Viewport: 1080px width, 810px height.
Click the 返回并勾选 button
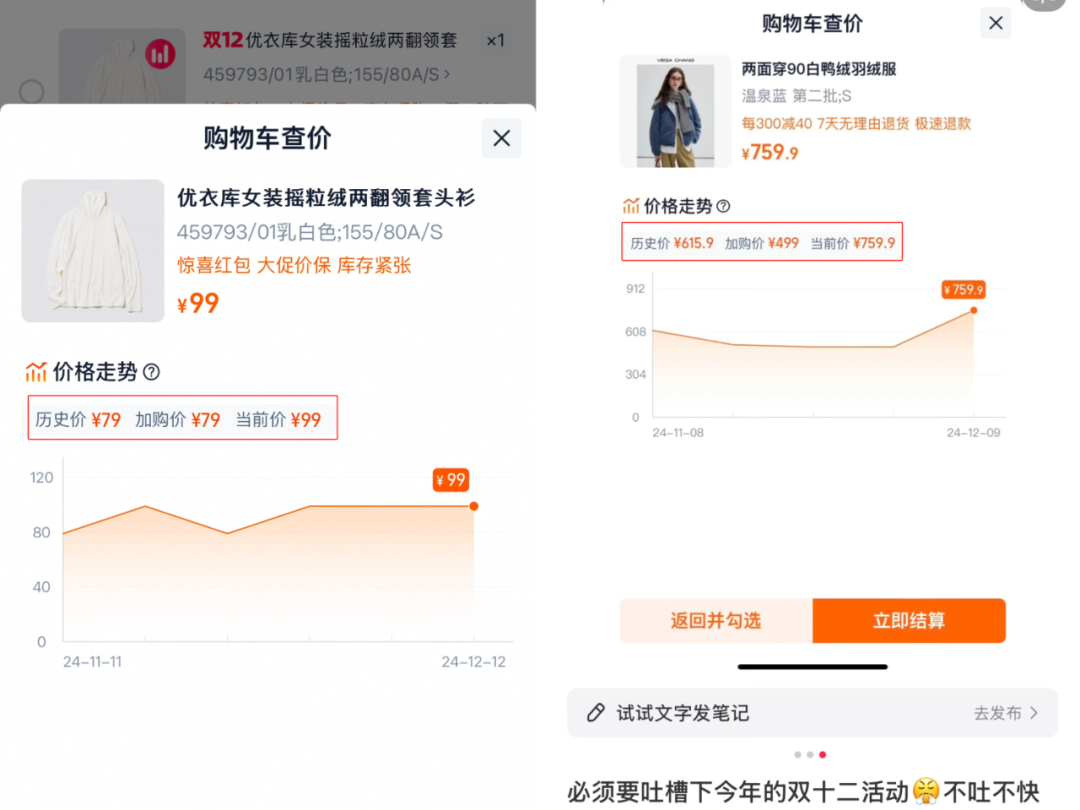[716, 621]
